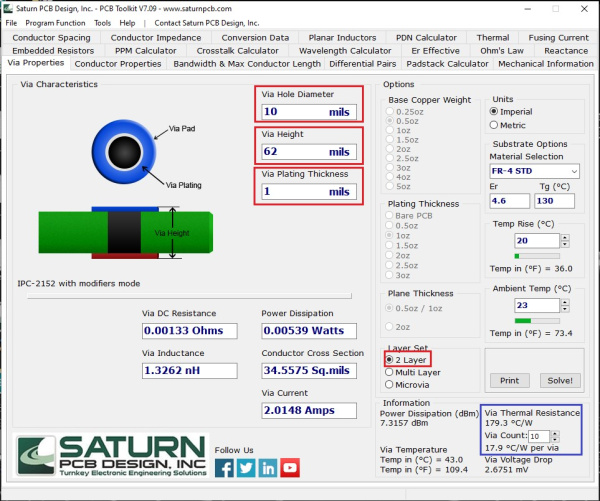
Task: Increase Ambient Temp with the up arrow
Action: [x=565, y=302]
